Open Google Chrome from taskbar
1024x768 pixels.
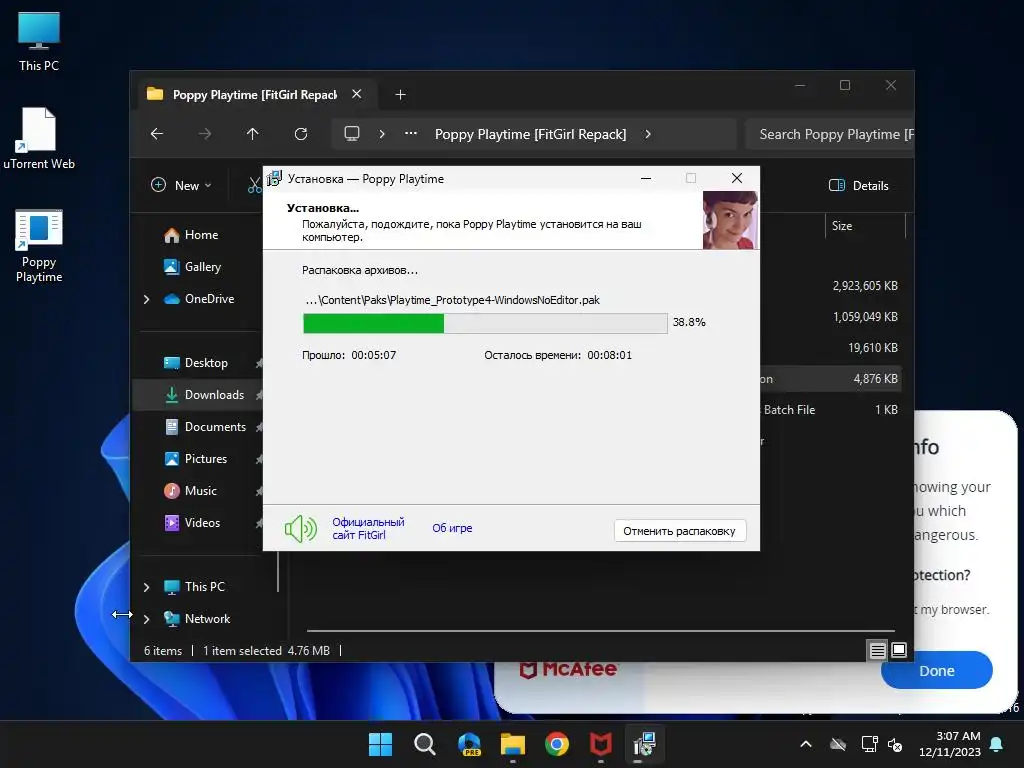pyautogui.click(x=557, y=744)
